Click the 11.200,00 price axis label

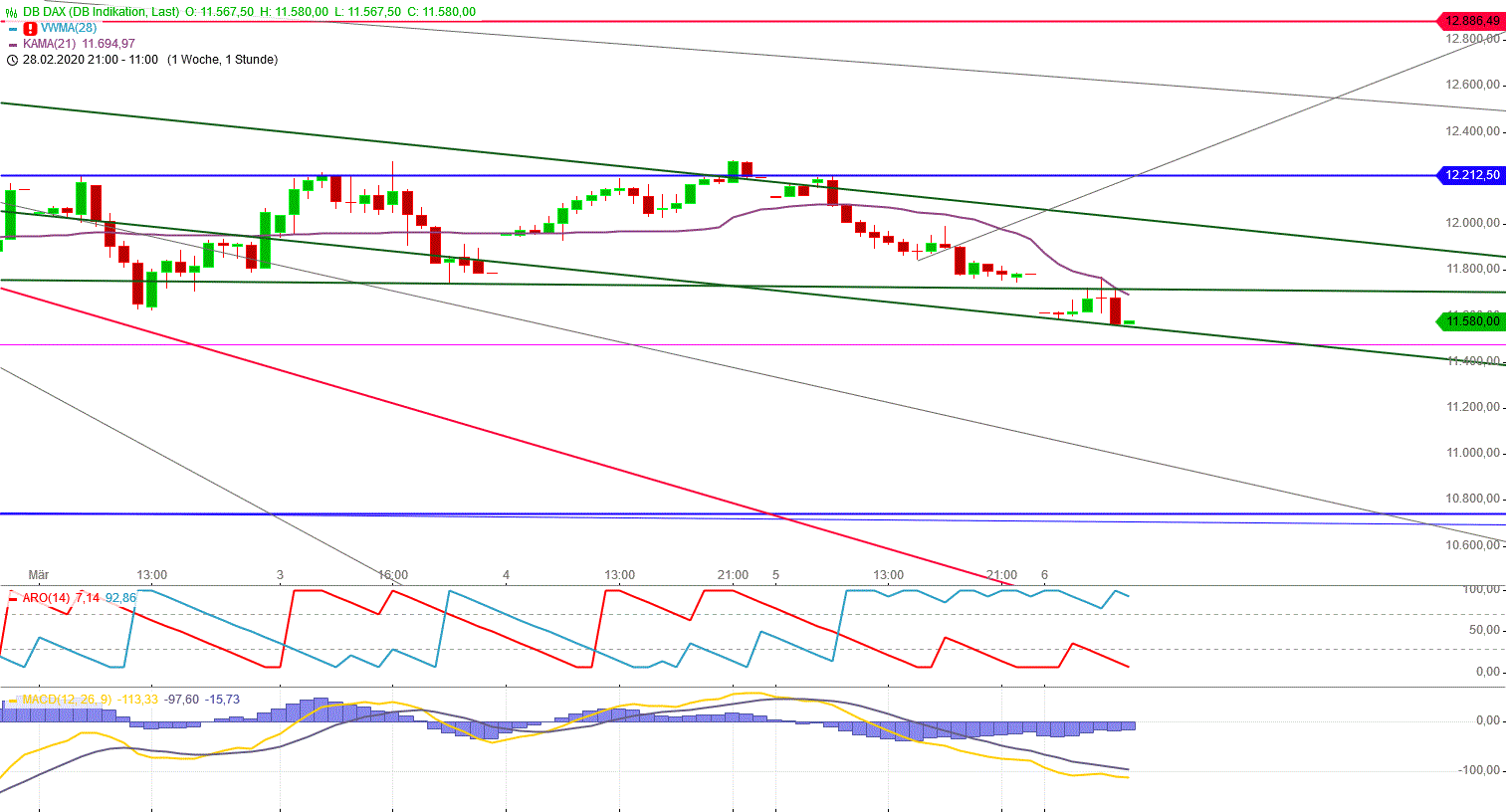tap(1472, 407)
